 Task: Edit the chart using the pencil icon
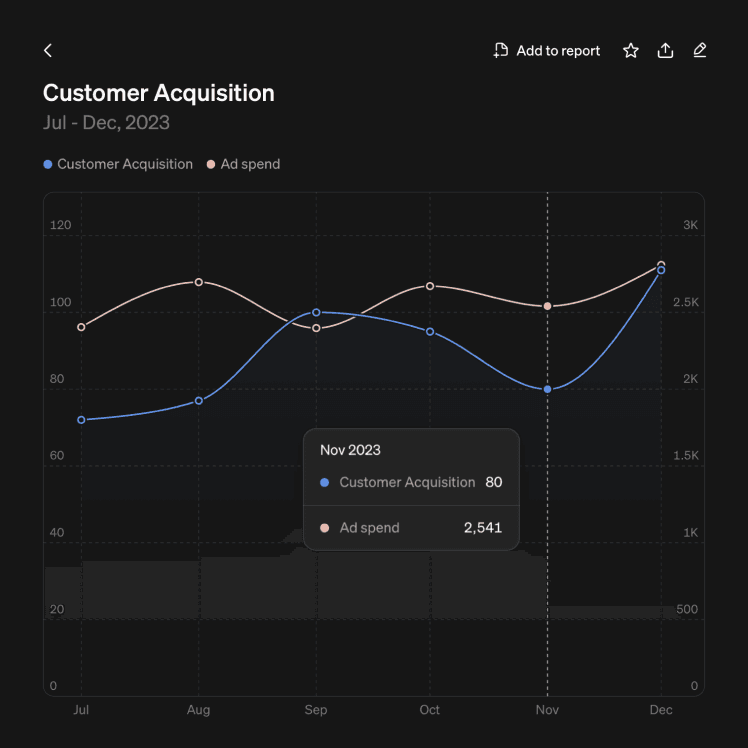[700, 50]
